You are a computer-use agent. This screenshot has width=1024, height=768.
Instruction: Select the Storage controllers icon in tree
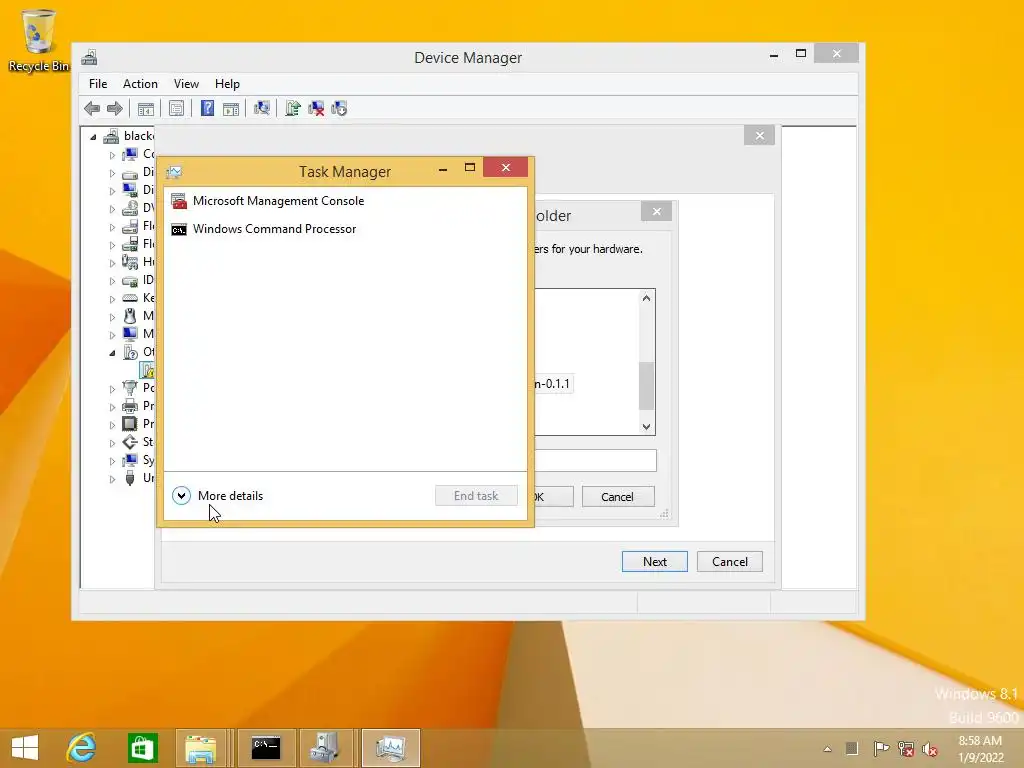130,442
